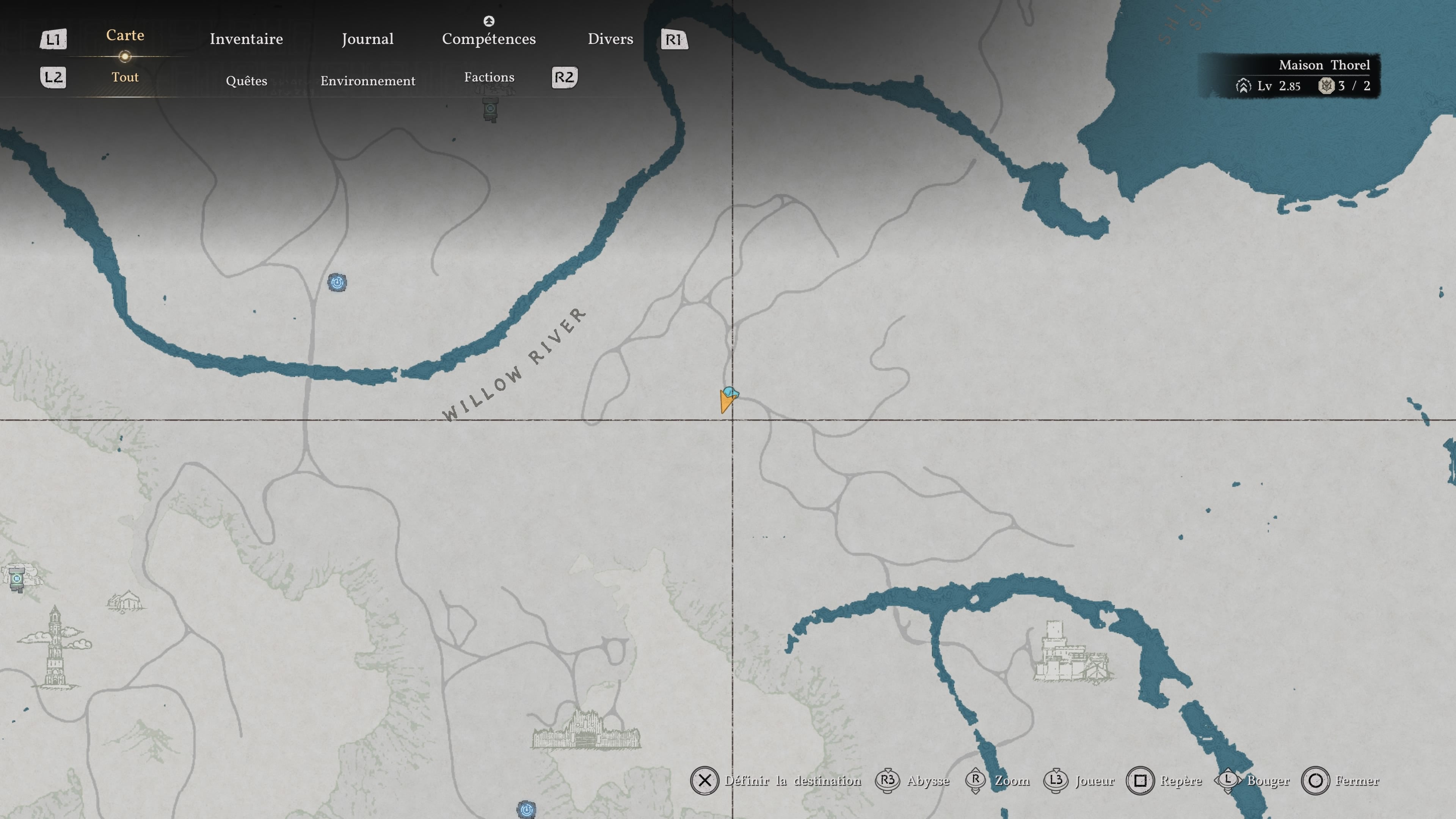The image size is (1456, 819).
Task: Click the L1 shoulder button glyph
Action: click(x=53, y=39)
